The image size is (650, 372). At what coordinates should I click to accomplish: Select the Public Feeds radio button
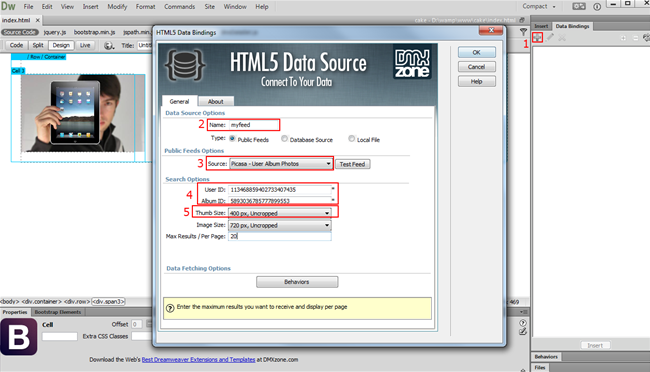pos(232,139)
